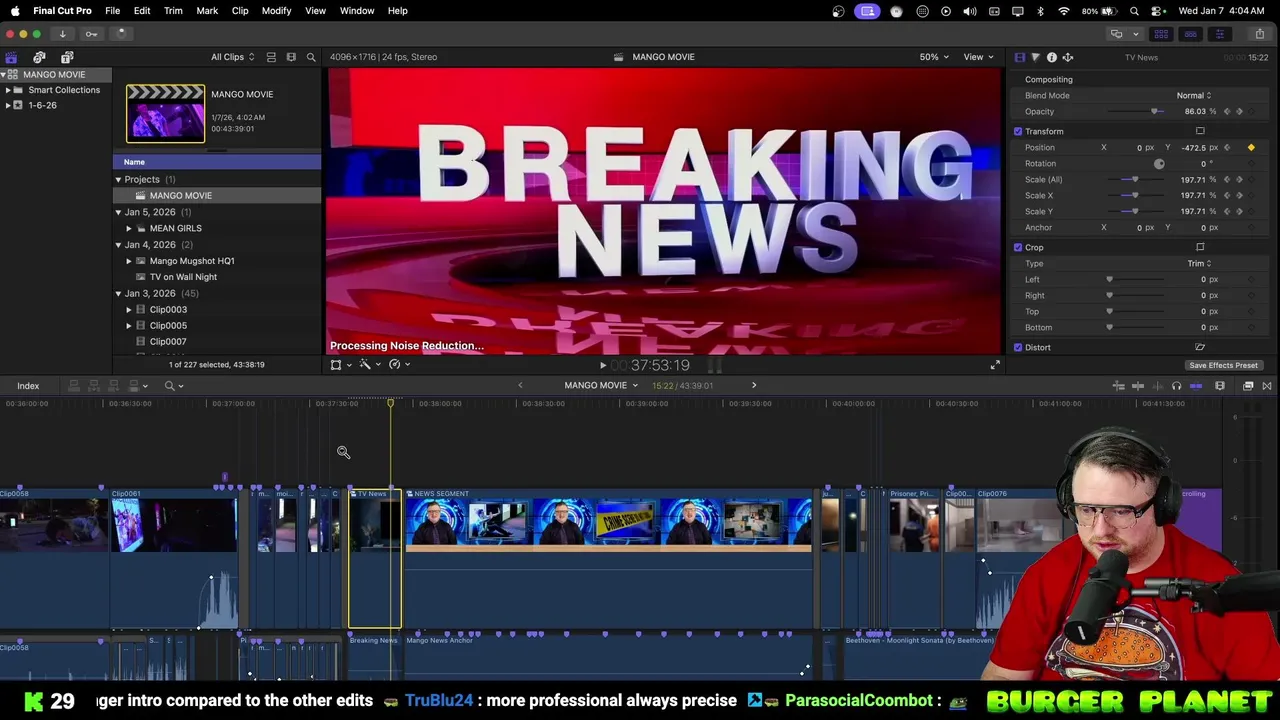Image resolution: width=1280 pixels, height=720 pixels.
Task: Toggle snapping in timeline toolbar
Action: [x=1196, y=386]
